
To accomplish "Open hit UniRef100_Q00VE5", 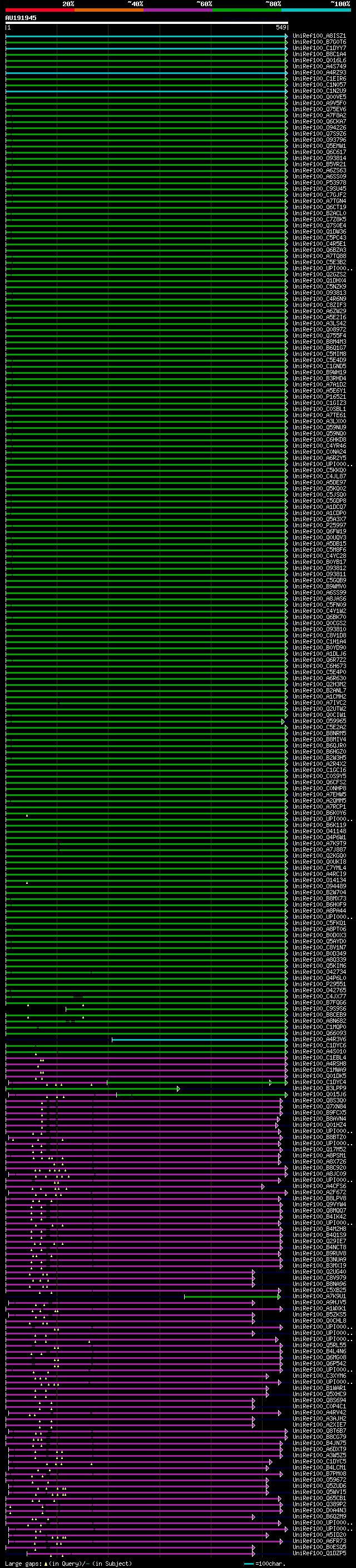I will point(319,97).
